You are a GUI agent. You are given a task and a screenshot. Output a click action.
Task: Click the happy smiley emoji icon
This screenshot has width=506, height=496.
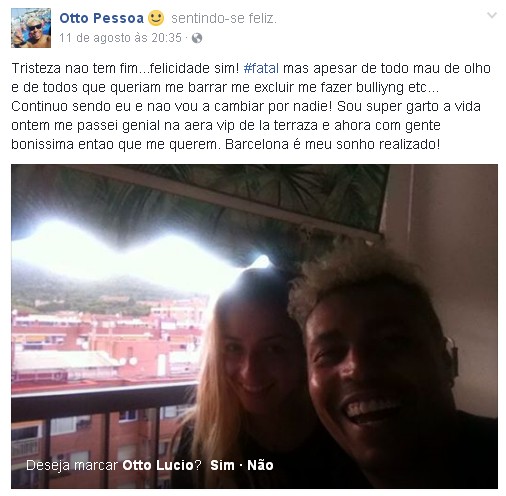tap(156, 18)
